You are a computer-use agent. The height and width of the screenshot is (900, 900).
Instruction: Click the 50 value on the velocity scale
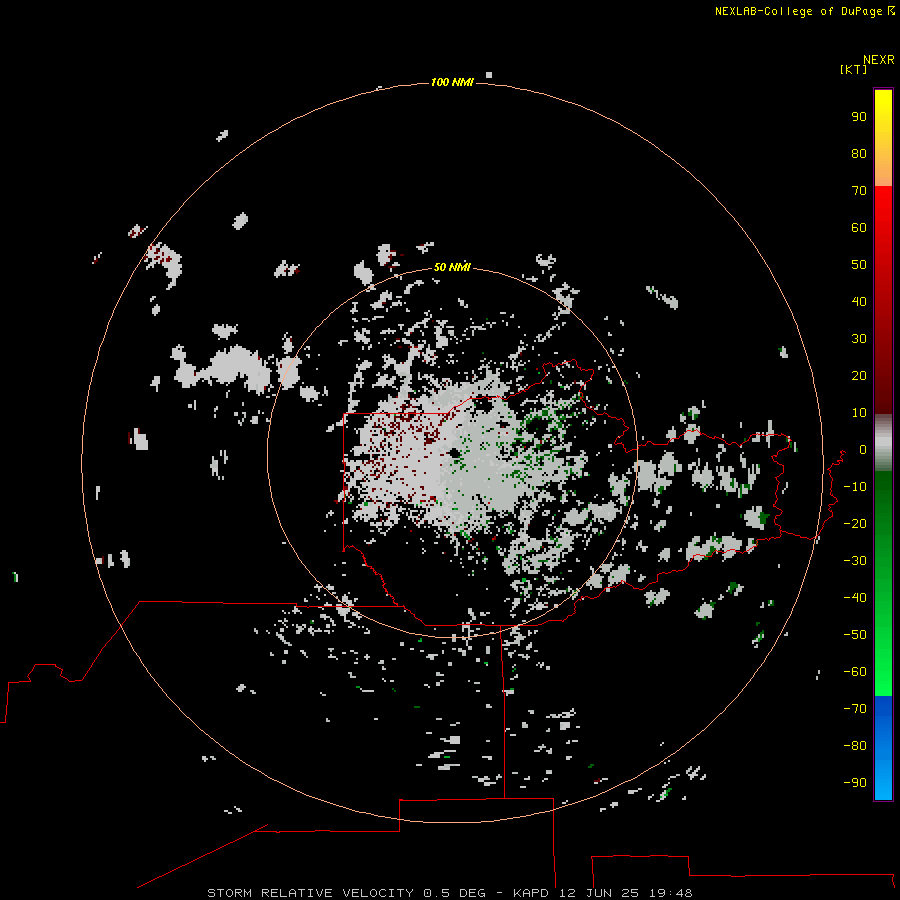[x=859, y=265]
